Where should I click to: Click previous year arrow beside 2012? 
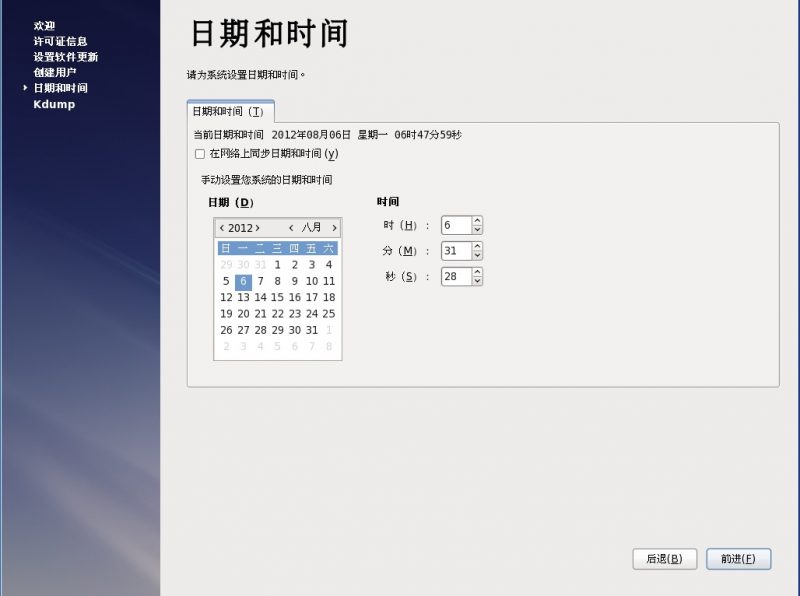pos(222,228)
